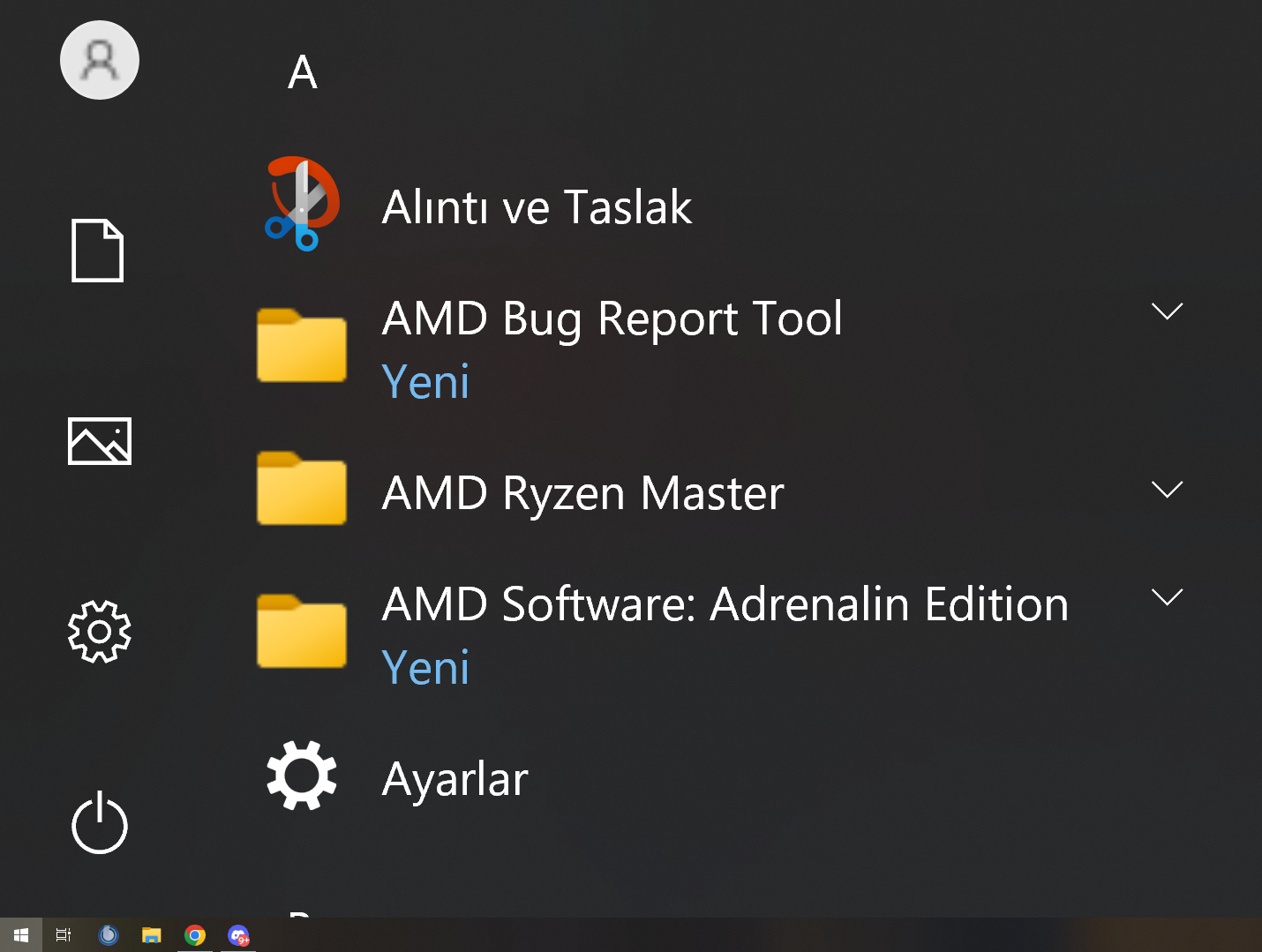
Task: Click the Ayarlar gear icon in app list
Action: click(302, 776)
